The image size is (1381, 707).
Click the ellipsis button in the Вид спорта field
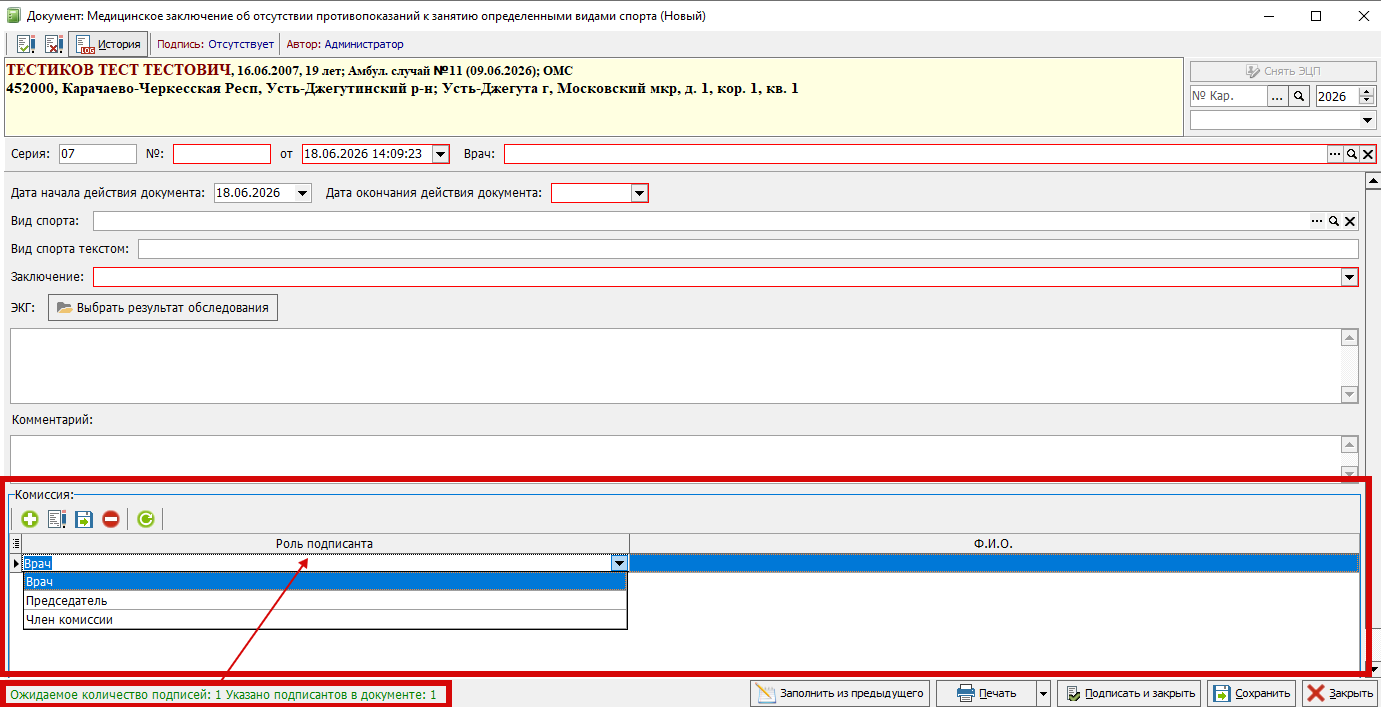click(x=1317, y=221)
